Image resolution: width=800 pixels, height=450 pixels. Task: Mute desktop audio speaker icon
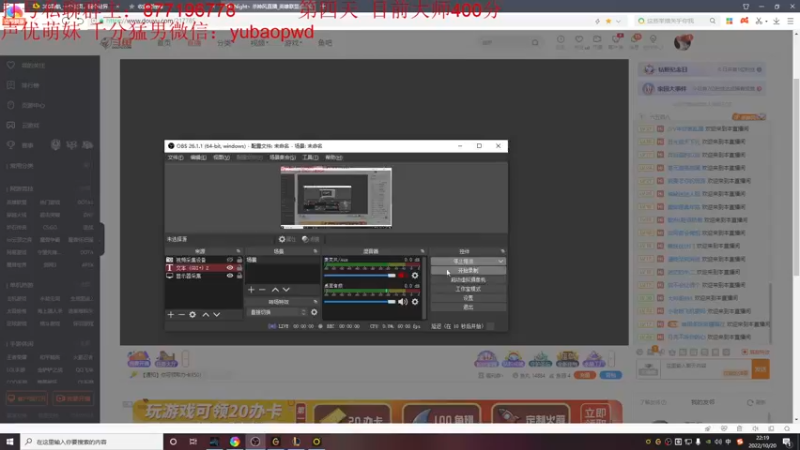pyautogui.click(x=403, y=302)
